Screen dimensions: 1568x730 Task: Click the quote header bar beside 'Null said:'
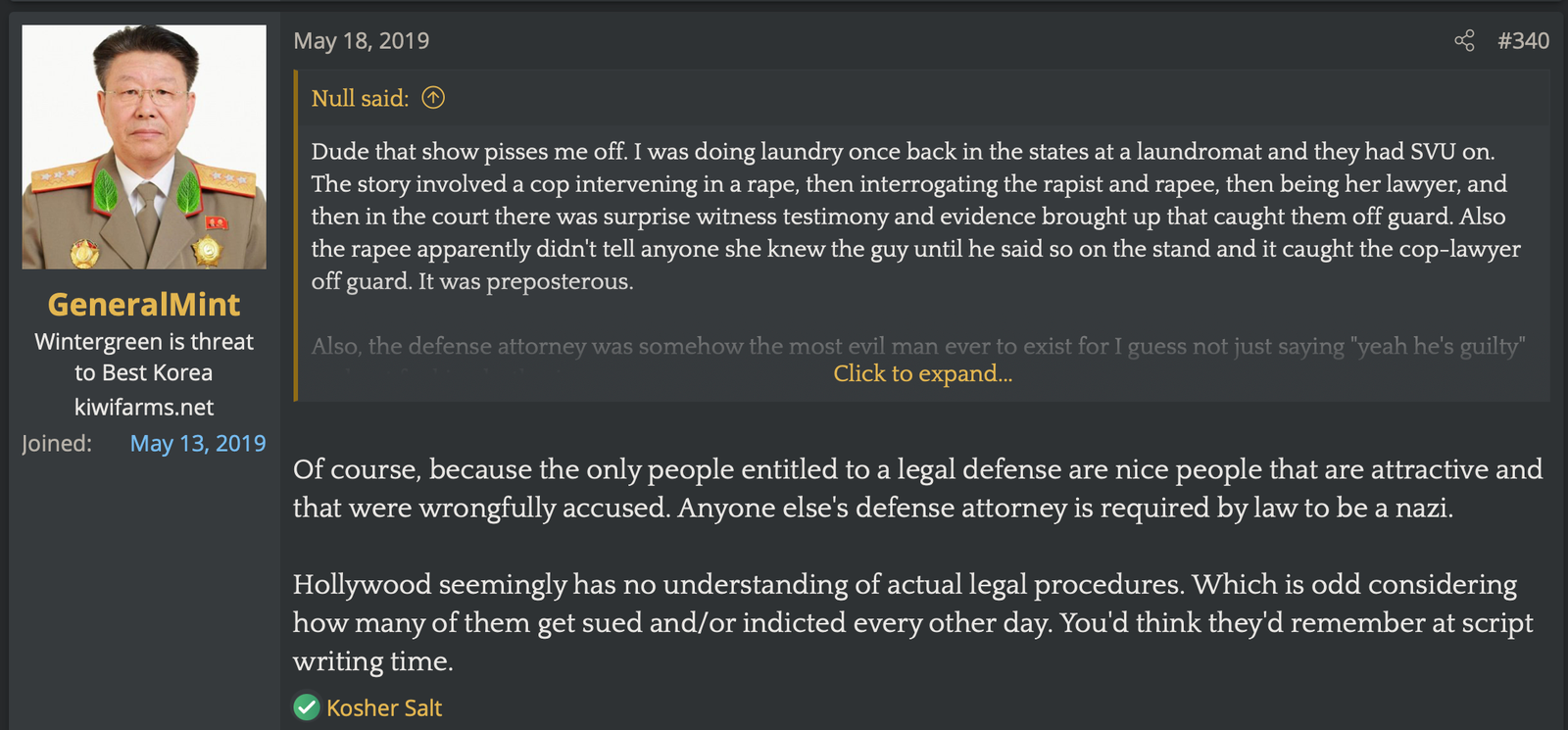pos(923,98)
